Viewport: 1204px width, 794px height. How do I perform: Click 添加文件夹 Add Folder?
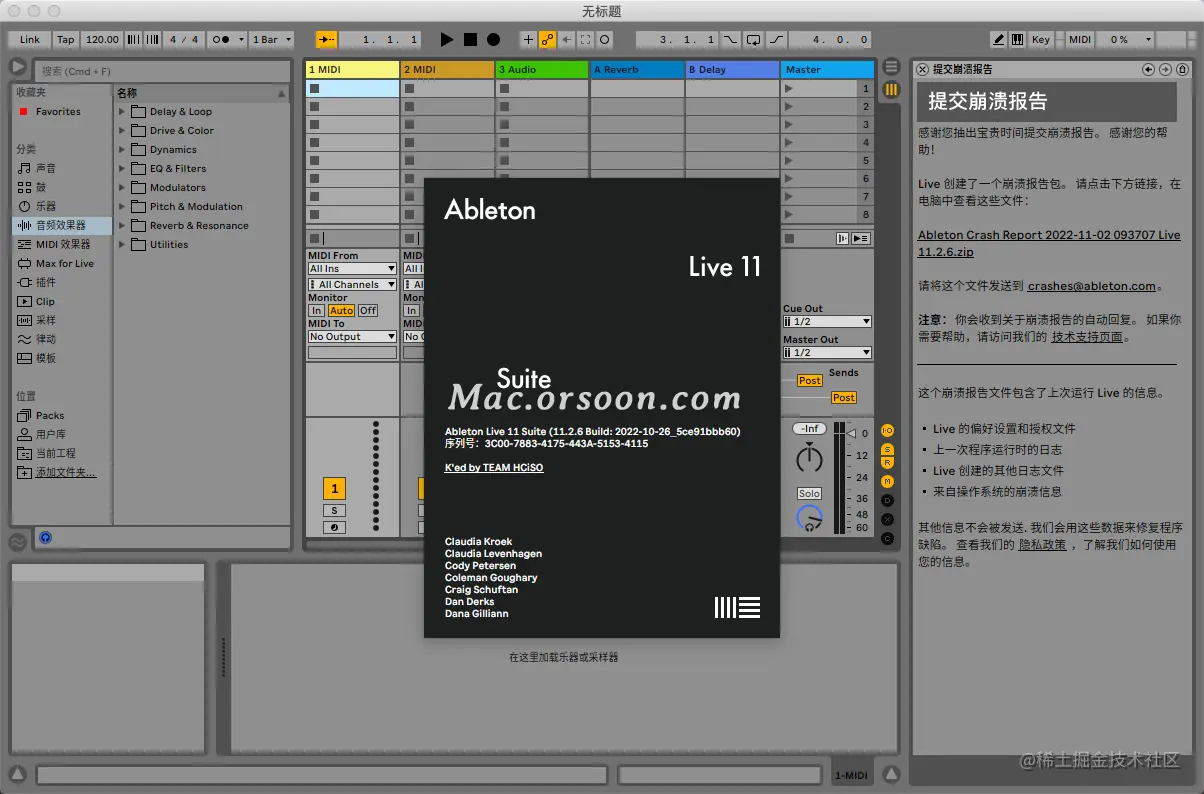(x=66, y=472)
